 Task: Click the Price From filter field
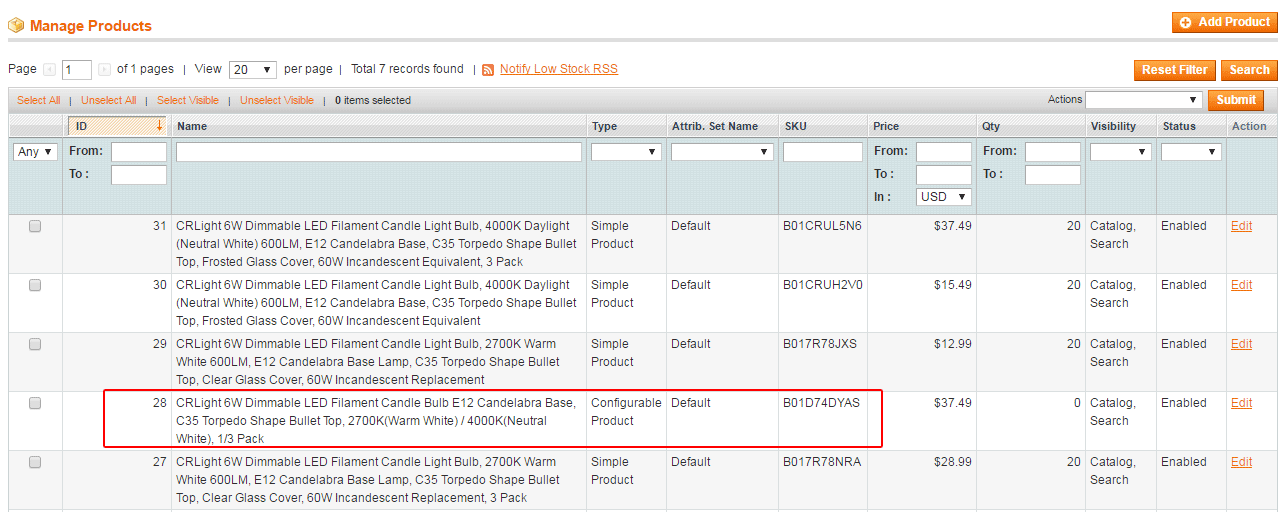coord(944,152)
